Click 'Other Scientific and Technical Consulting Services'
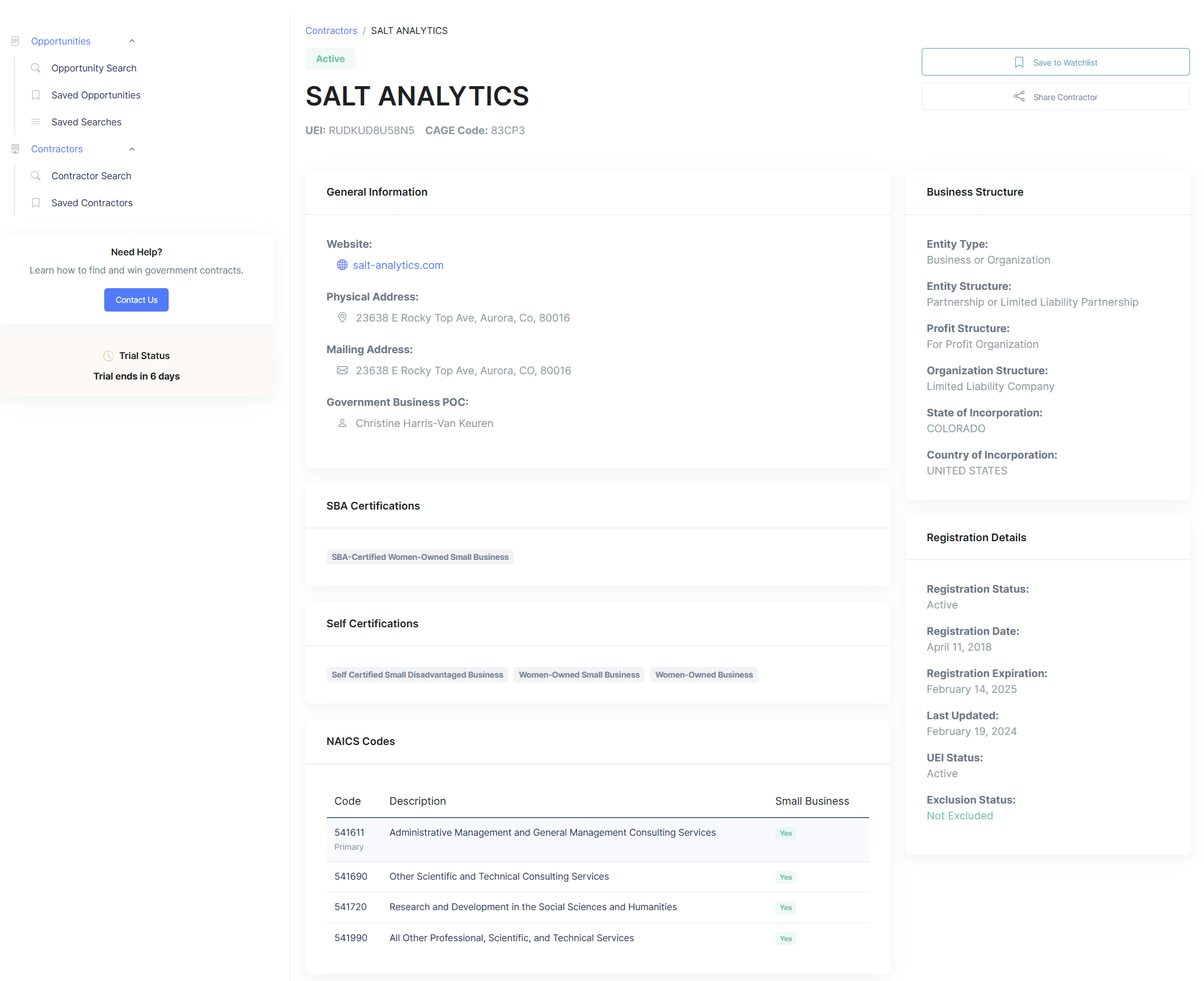Image resolution: width=1204 pixels, height=981 pixels. pyautogui.click(x=499, y=877)
